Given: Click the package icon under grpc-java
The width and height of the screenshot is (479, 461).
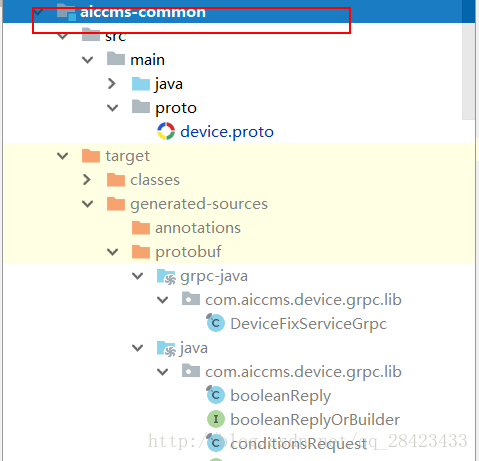Looking at the screenshot, I should tap(191, 299).
